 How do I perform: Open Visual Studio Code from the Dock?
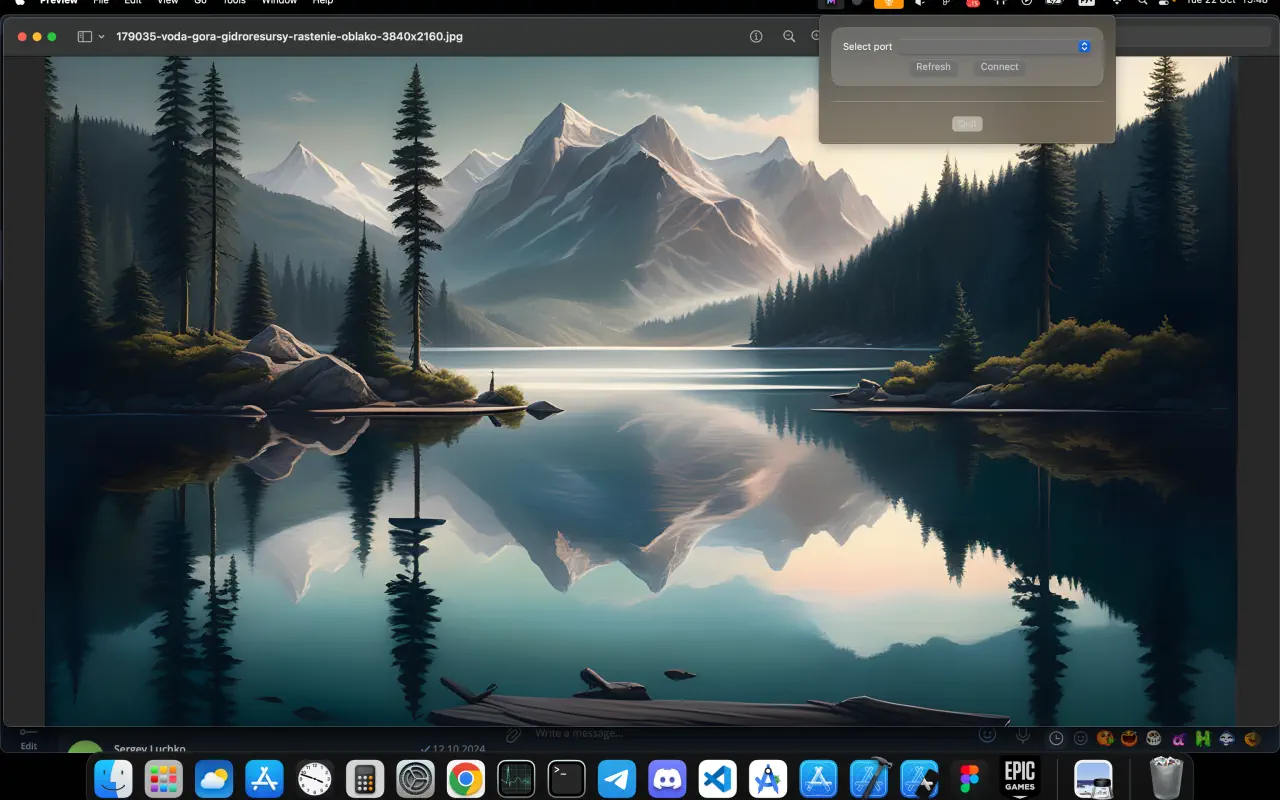point(717,777)
